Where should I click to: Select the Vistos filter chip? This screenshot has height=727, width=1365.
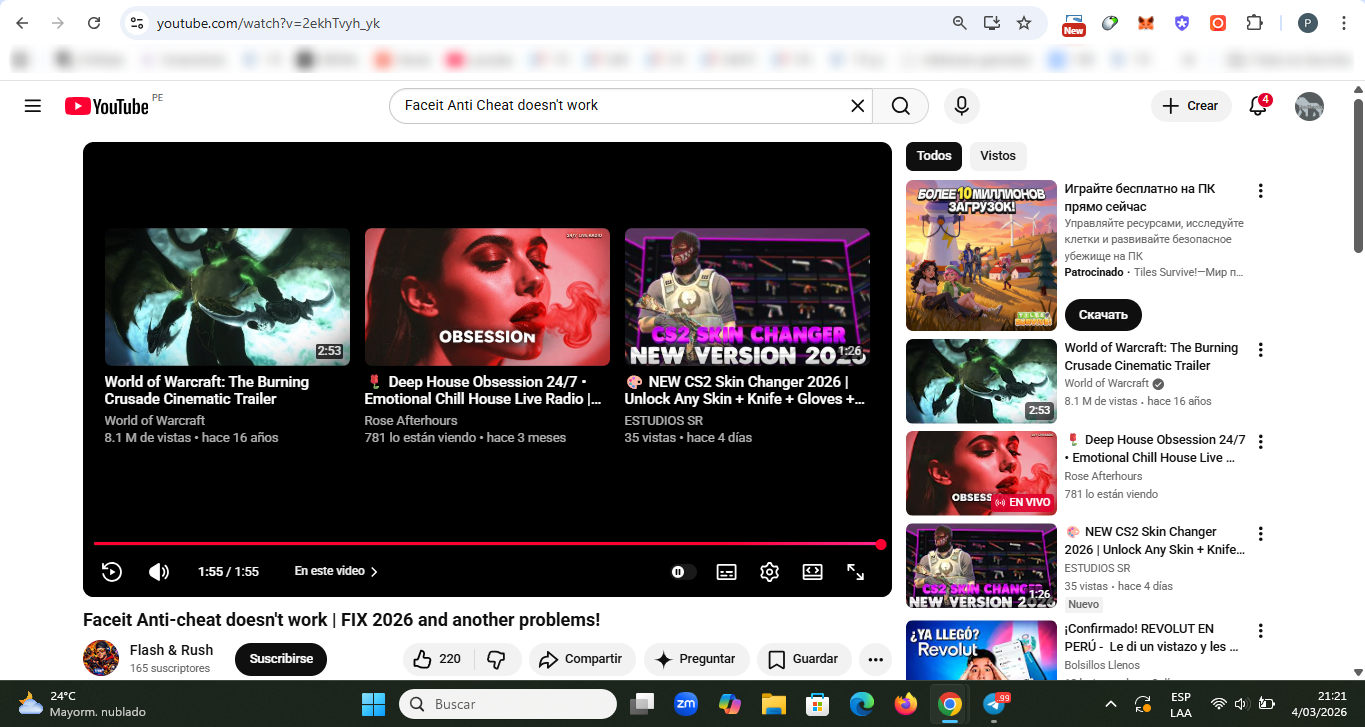tap(998, 156)
